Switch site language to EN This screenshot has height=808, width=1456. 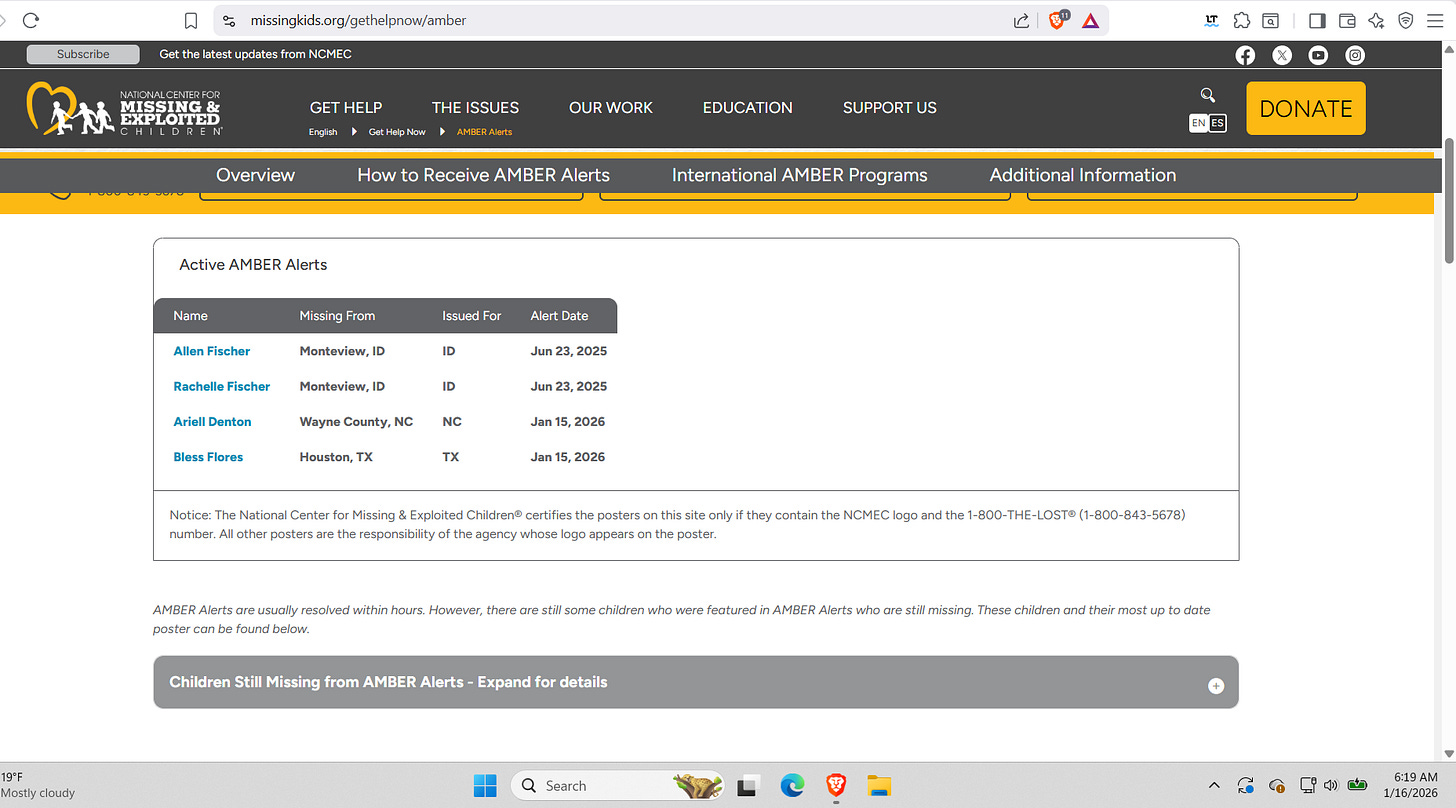[1198, 123]
